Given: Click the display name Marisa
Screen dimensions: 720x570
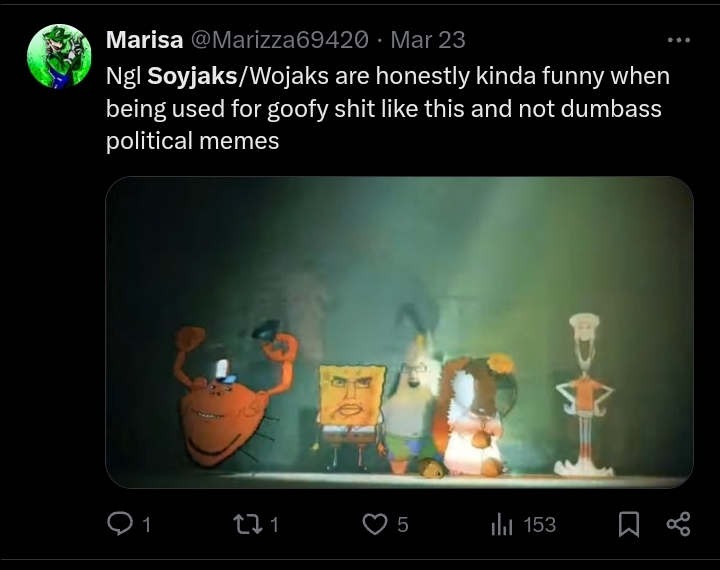Looking at the screenshot, I should [144, 40].
